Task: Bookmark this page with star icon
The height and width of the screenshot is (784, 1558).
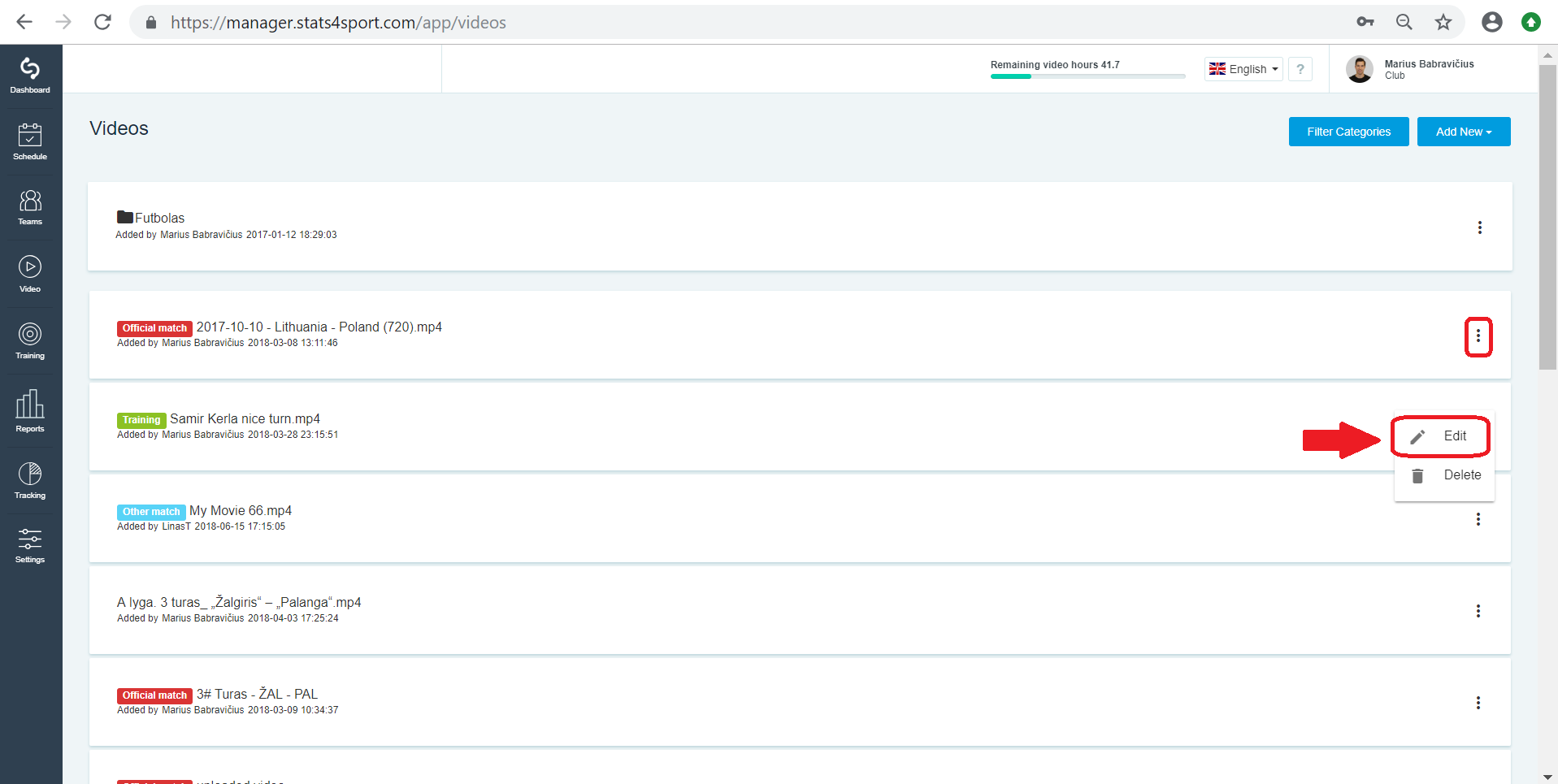Action: [1443, 22]
